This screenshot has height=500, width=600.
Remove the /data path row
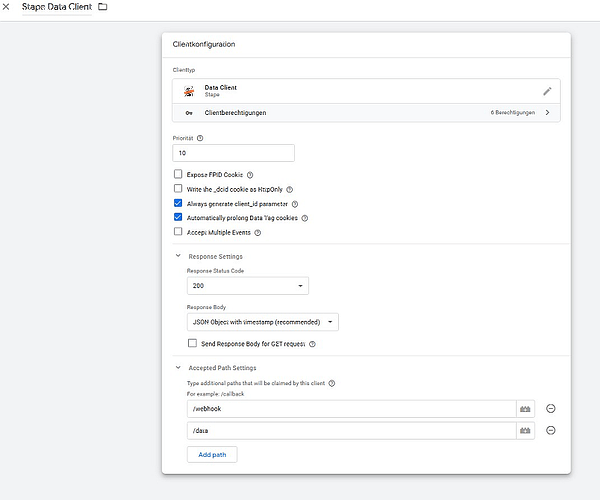(551, 430)
